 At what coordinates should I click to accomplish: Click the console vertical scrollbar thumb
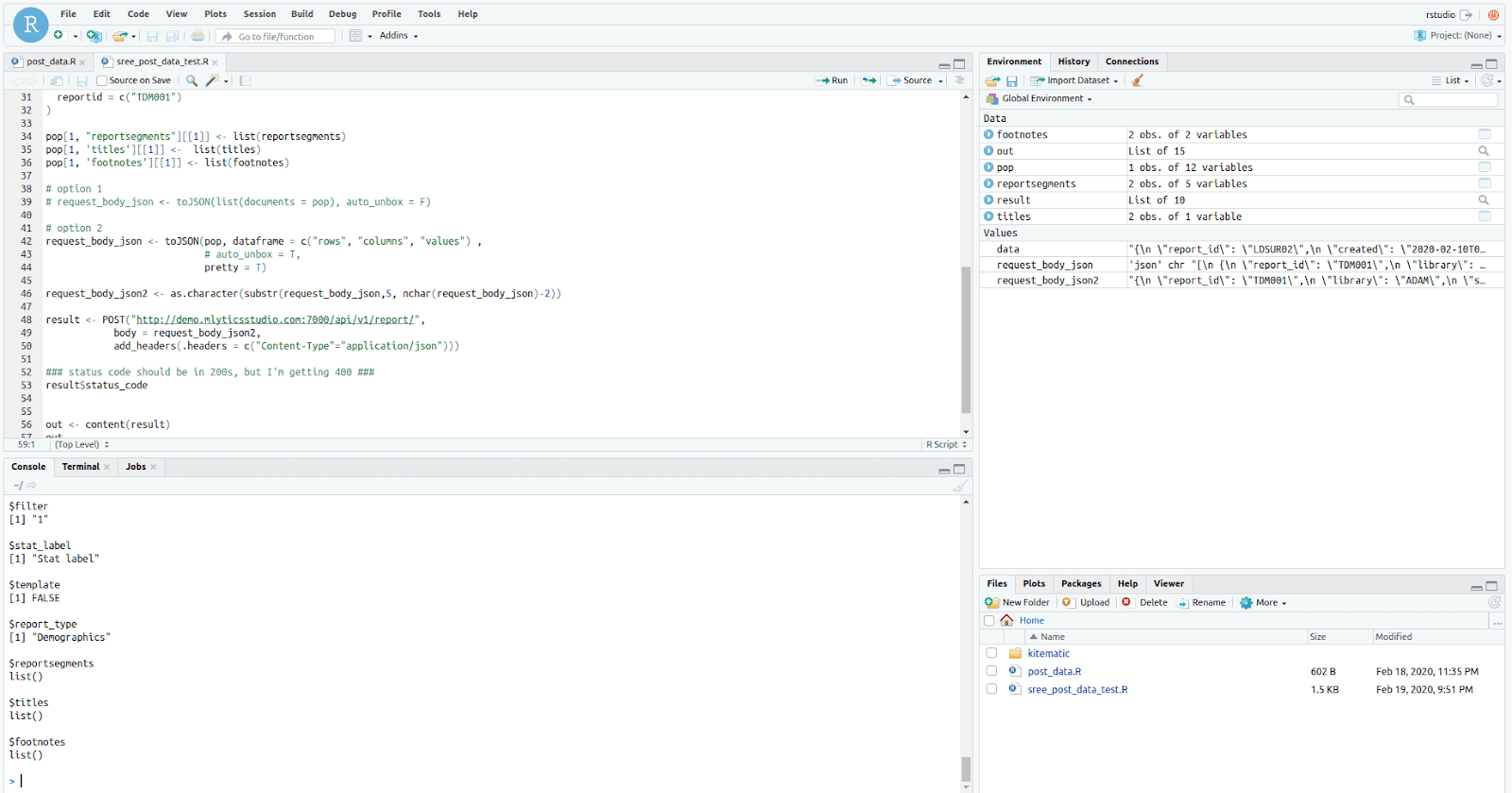click(966, 767)
